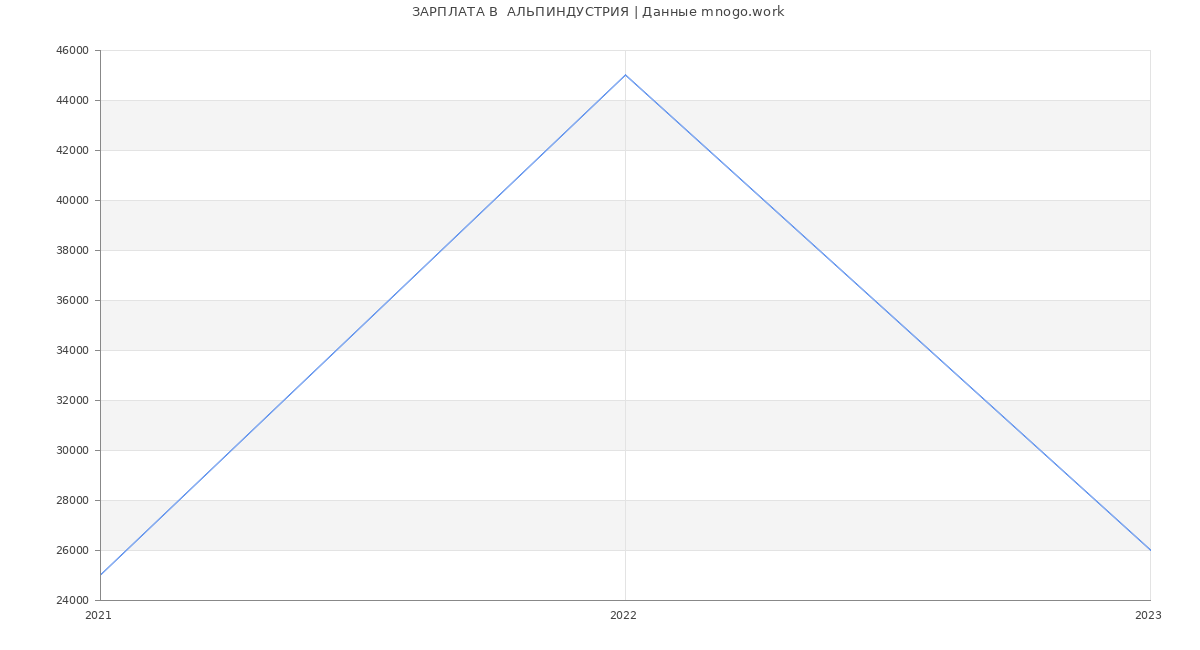Click the 34000 y-axis label
Image resolution: width=1200 pixels, height=650 pixels.
click(x=72, y=351)
